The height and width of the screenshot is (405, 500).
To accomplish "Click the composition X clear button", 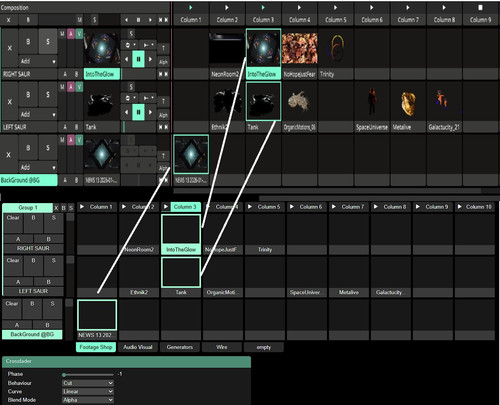I will click(8, 20).
